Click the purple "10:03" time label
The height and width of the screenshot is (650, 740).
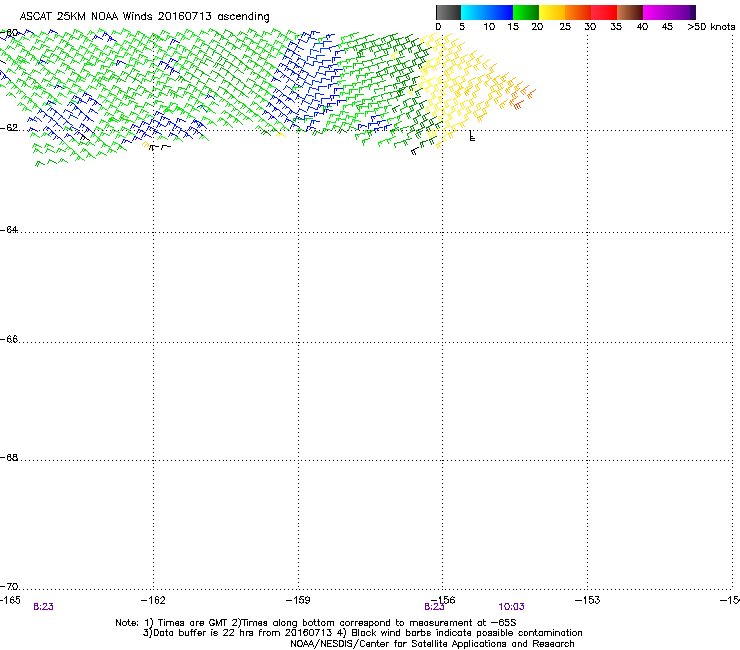coord(511,607)
